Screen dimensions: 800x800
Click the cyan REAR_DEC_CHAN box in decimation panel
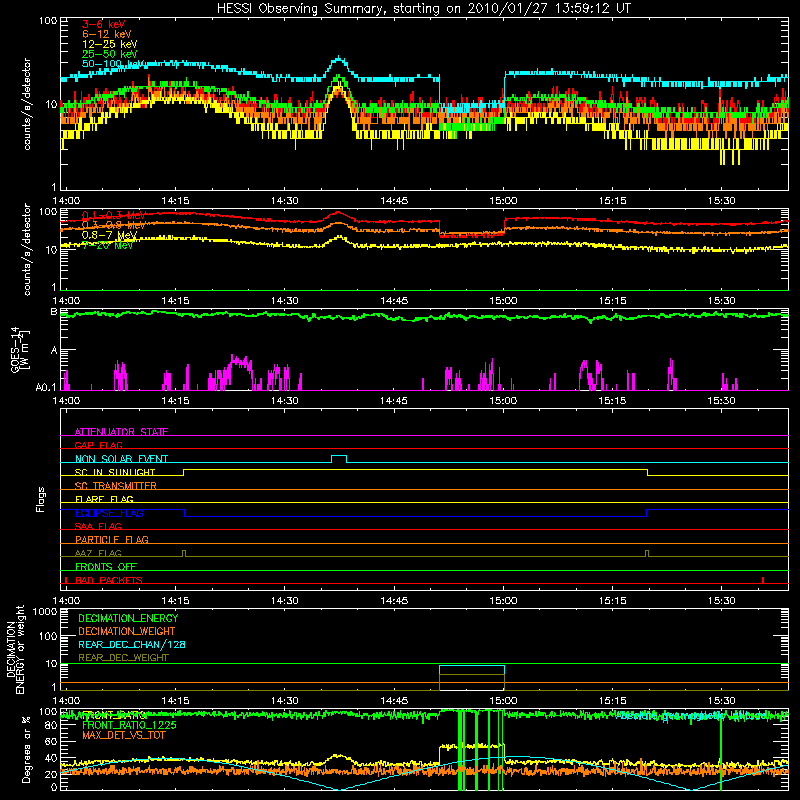coord(472,670)
